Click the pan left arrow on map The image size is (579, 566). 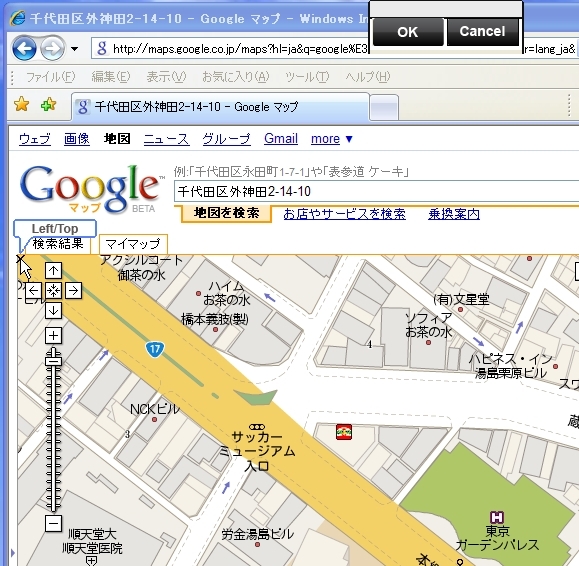tap(33, 291)
